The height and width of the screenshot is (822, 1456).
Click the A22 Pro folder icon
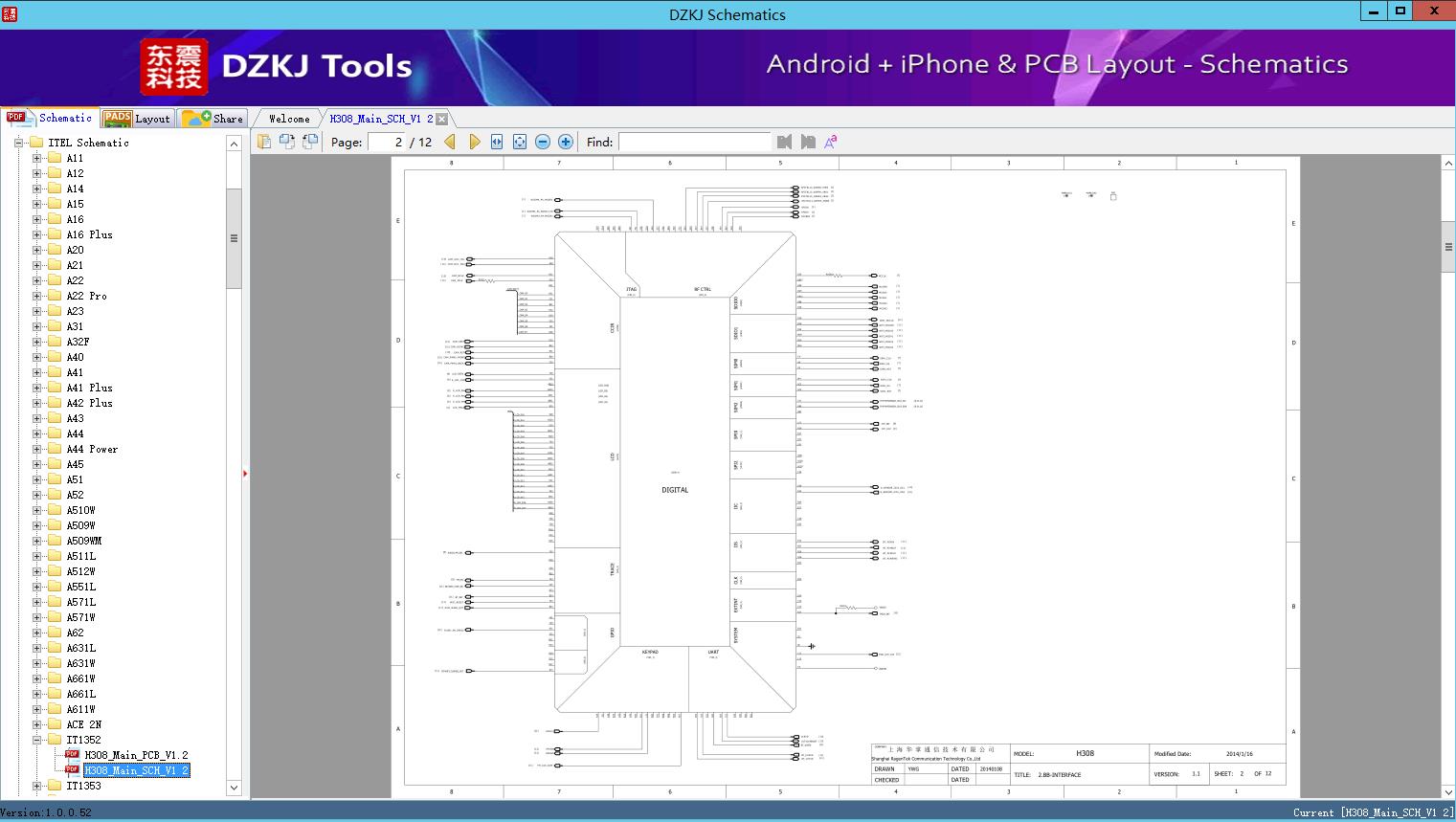[55, 296]
